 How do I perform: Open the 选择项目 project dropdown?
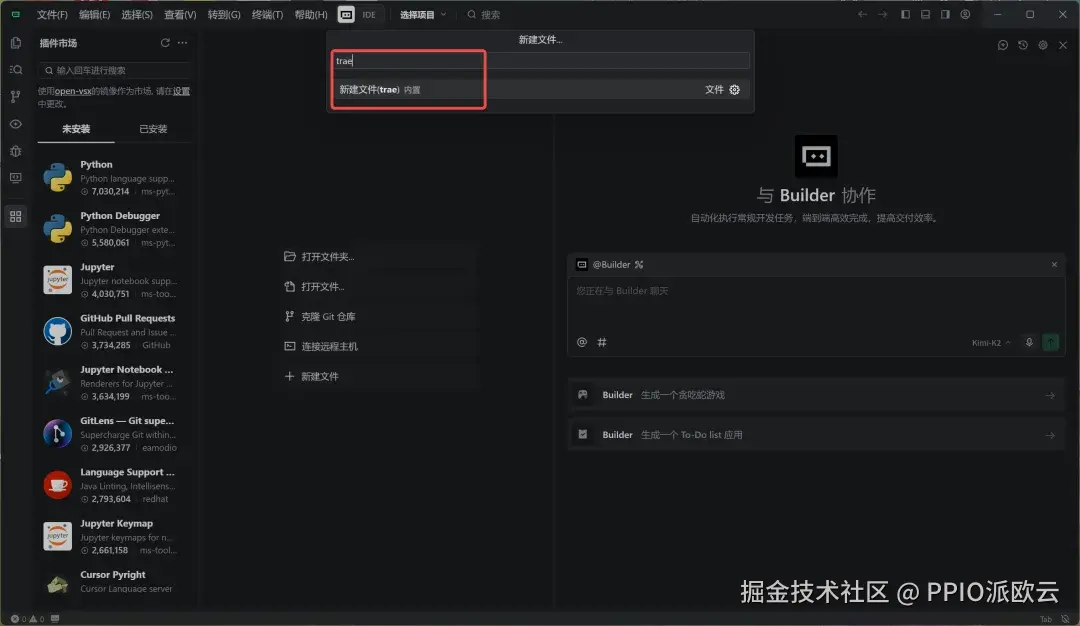(423, 14)
